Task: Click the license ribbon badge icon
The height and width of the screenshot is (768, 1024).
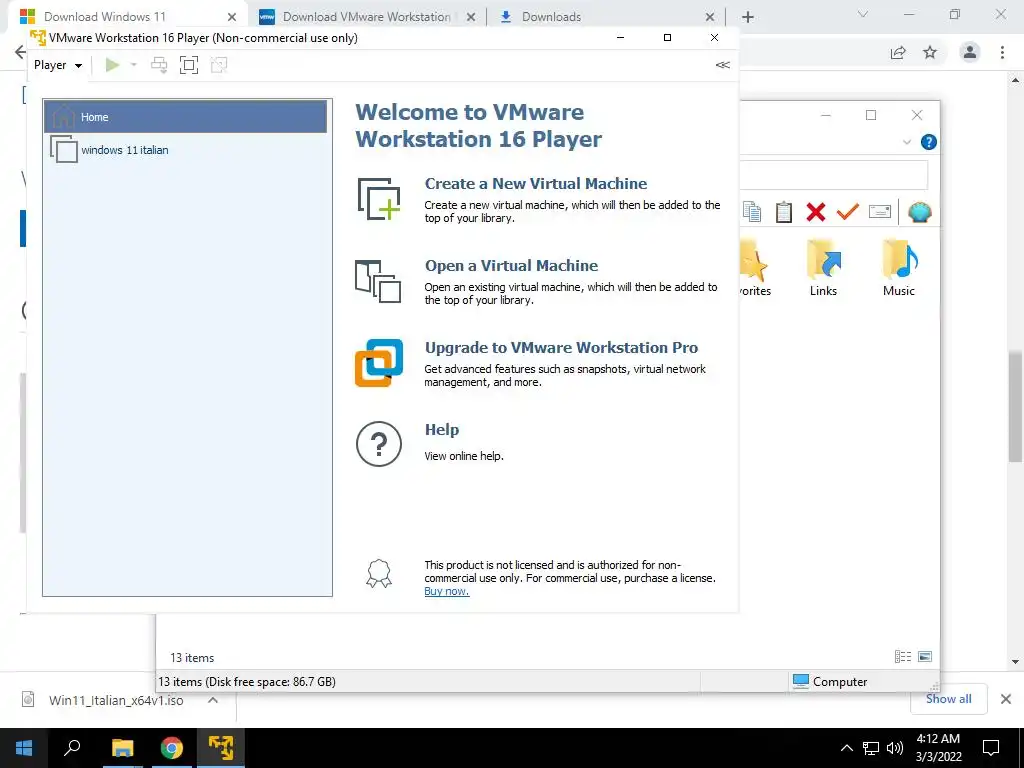Action: (x=379, y=574)
